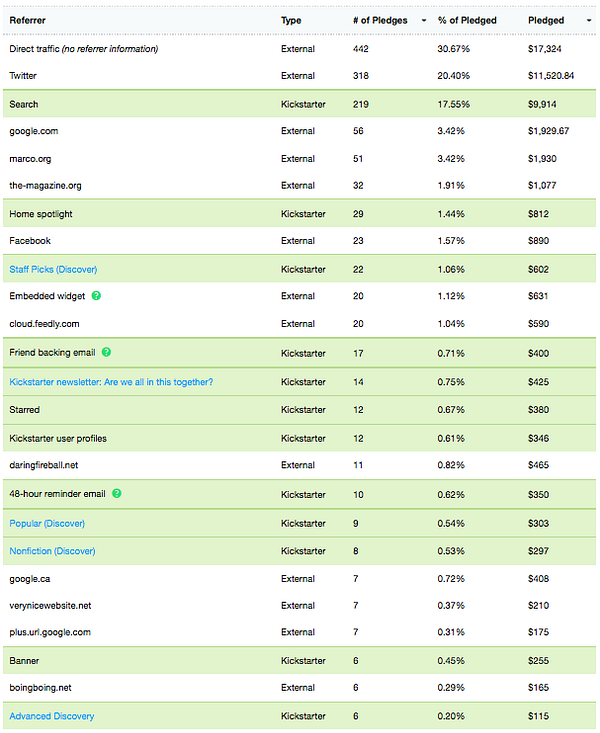600x733 pixels.
Task: Click the 0.82% daringfireball.net percentage
Action: 451,465
